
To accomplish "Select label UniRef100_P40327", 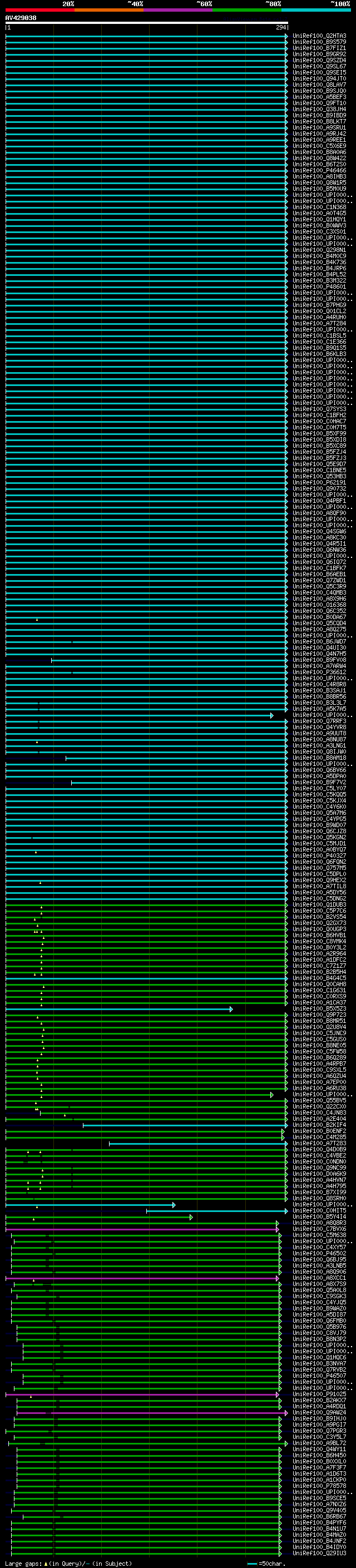I will pyautogui.click(x=319, y=856).
